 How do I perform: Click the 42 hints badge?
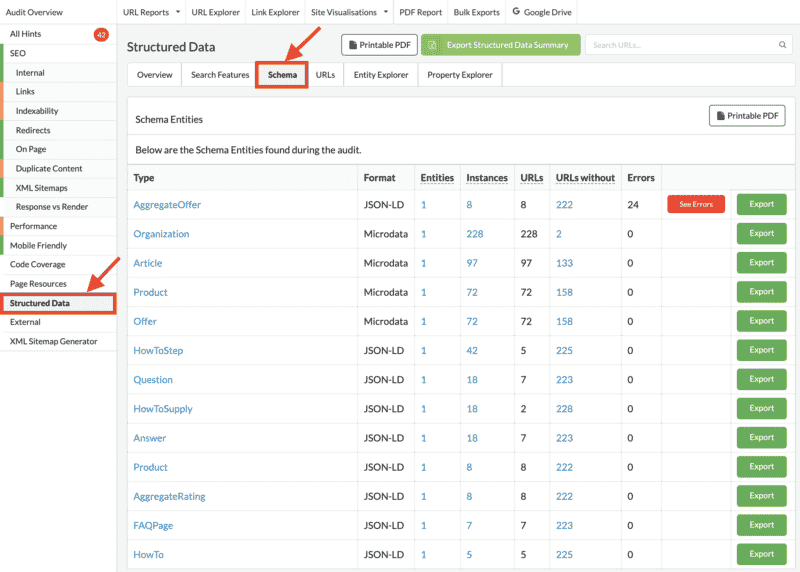101,35
